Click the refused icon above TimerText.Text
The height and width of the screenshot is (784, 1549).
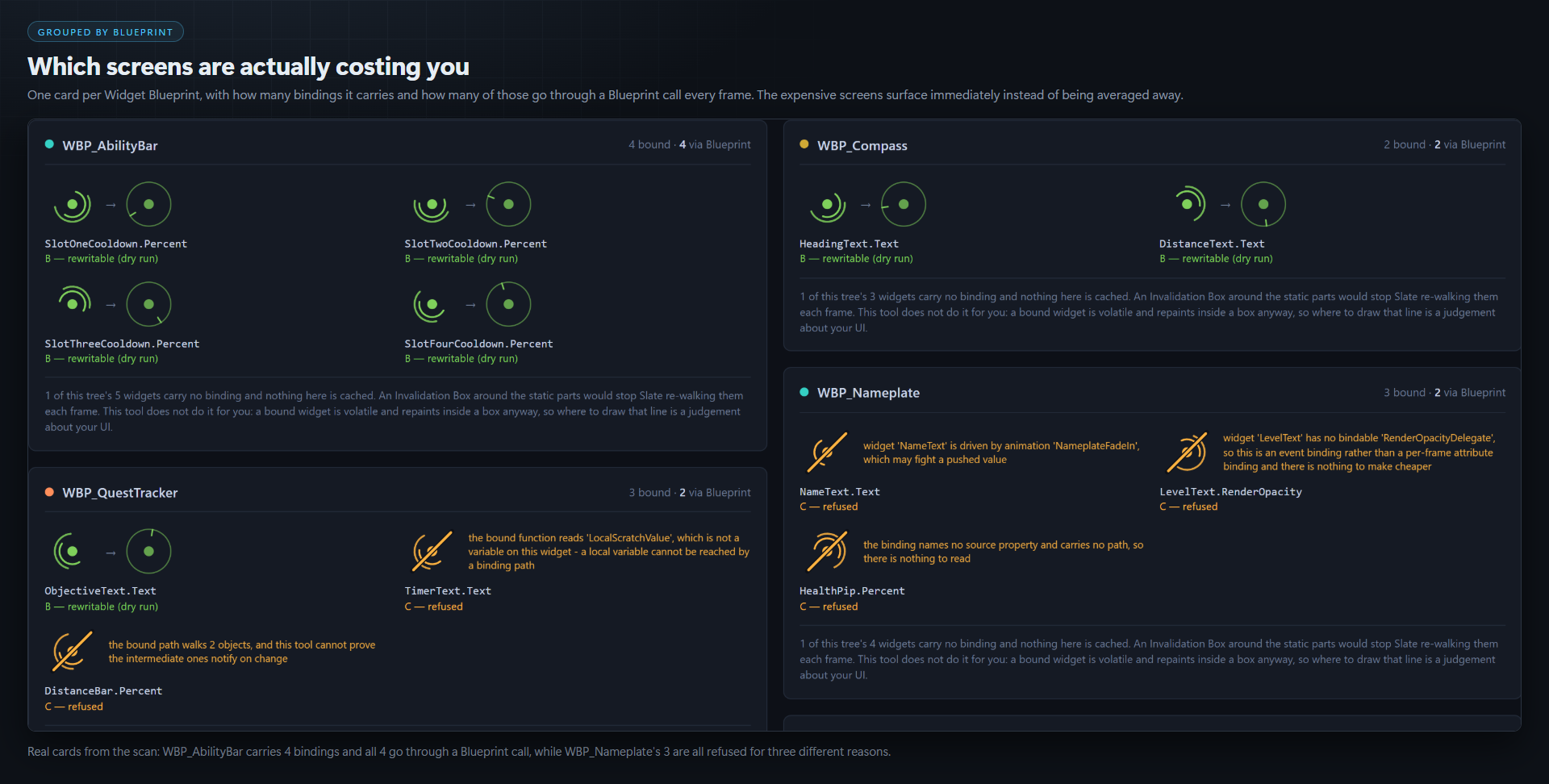point(432,552)
